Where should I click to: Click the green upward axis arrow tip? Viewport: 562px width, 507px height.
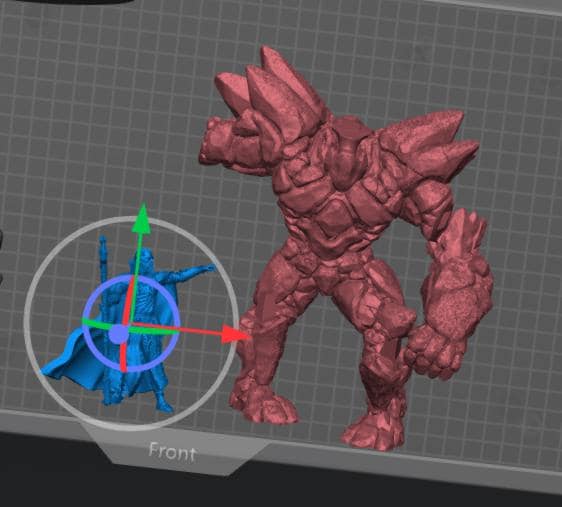[143, 219]
